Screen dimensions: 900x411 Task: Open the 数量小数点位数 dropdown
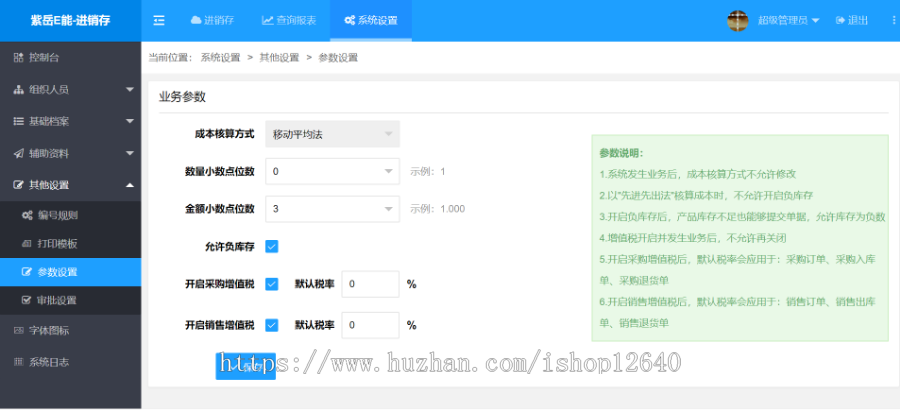click(x=332, y=171)
